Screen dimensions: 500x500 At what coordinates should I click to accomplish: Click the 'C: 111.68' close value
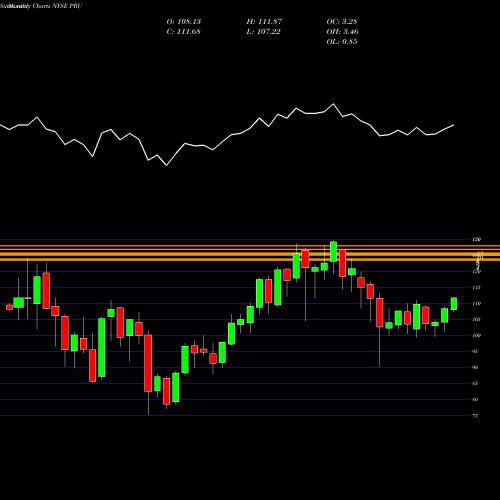tap(183, 32)
